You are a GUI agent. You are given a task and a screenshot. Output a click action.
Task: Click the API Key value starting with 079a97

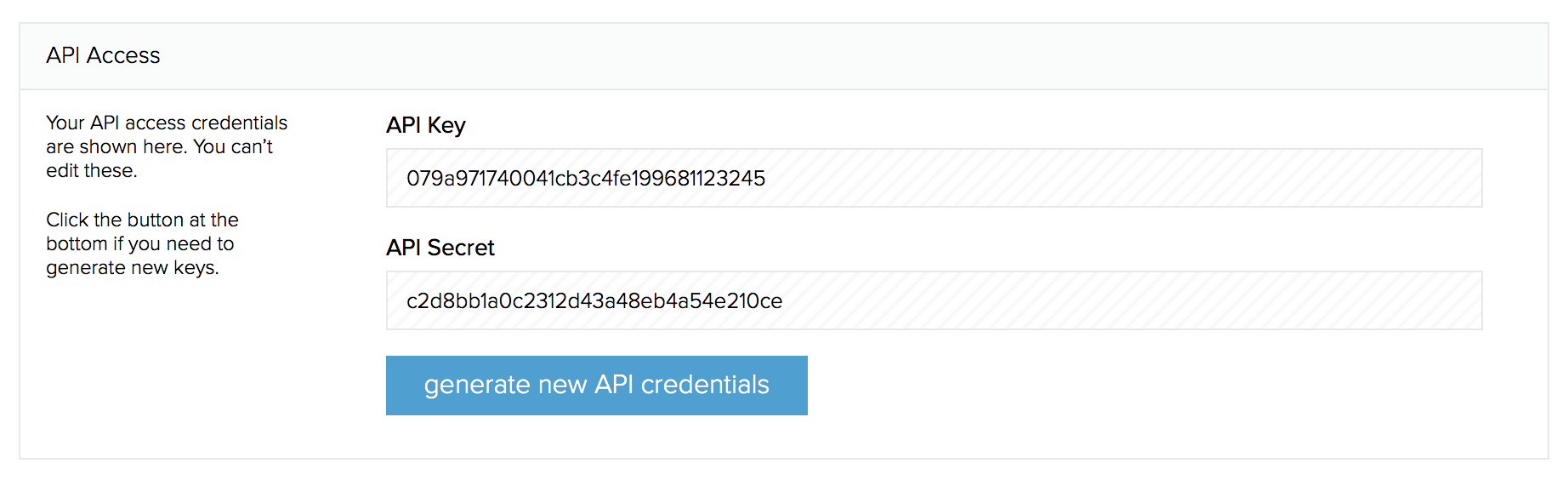[x=586, y=178]
